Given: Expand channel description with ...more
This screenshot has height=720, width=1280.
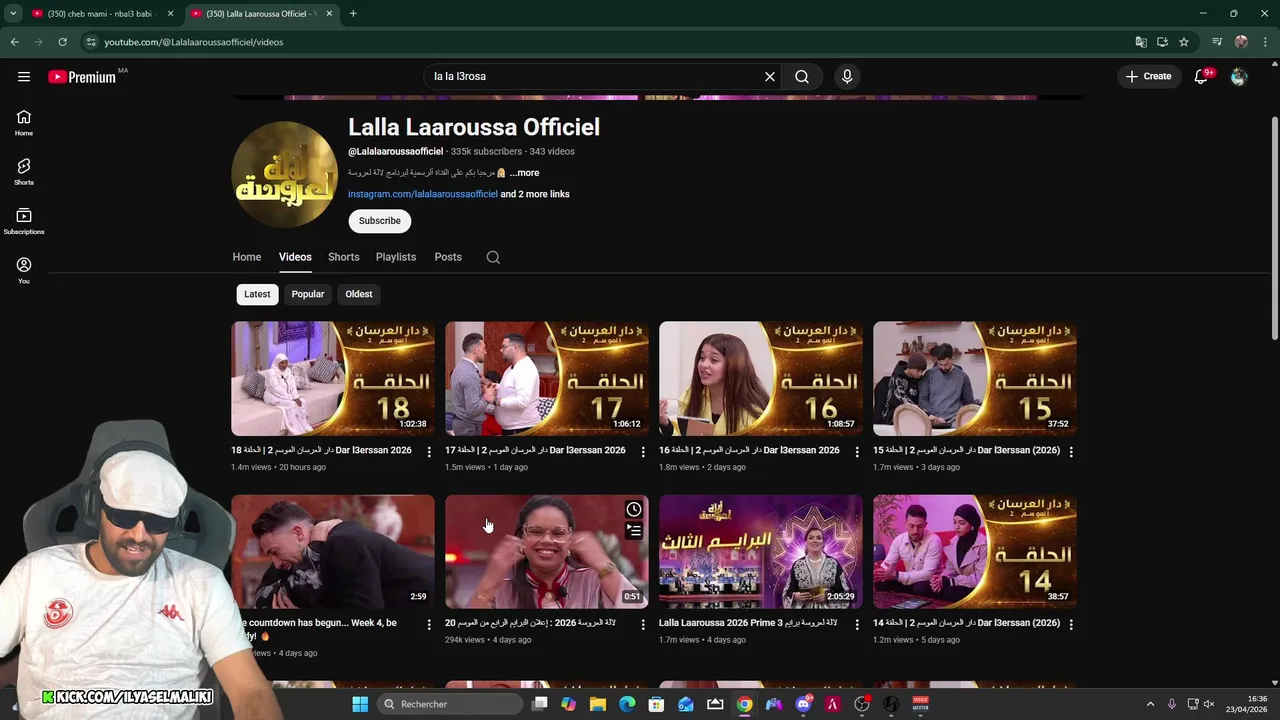Looking at the screenshot, I should pyautogui.click(x=524, y=173).
